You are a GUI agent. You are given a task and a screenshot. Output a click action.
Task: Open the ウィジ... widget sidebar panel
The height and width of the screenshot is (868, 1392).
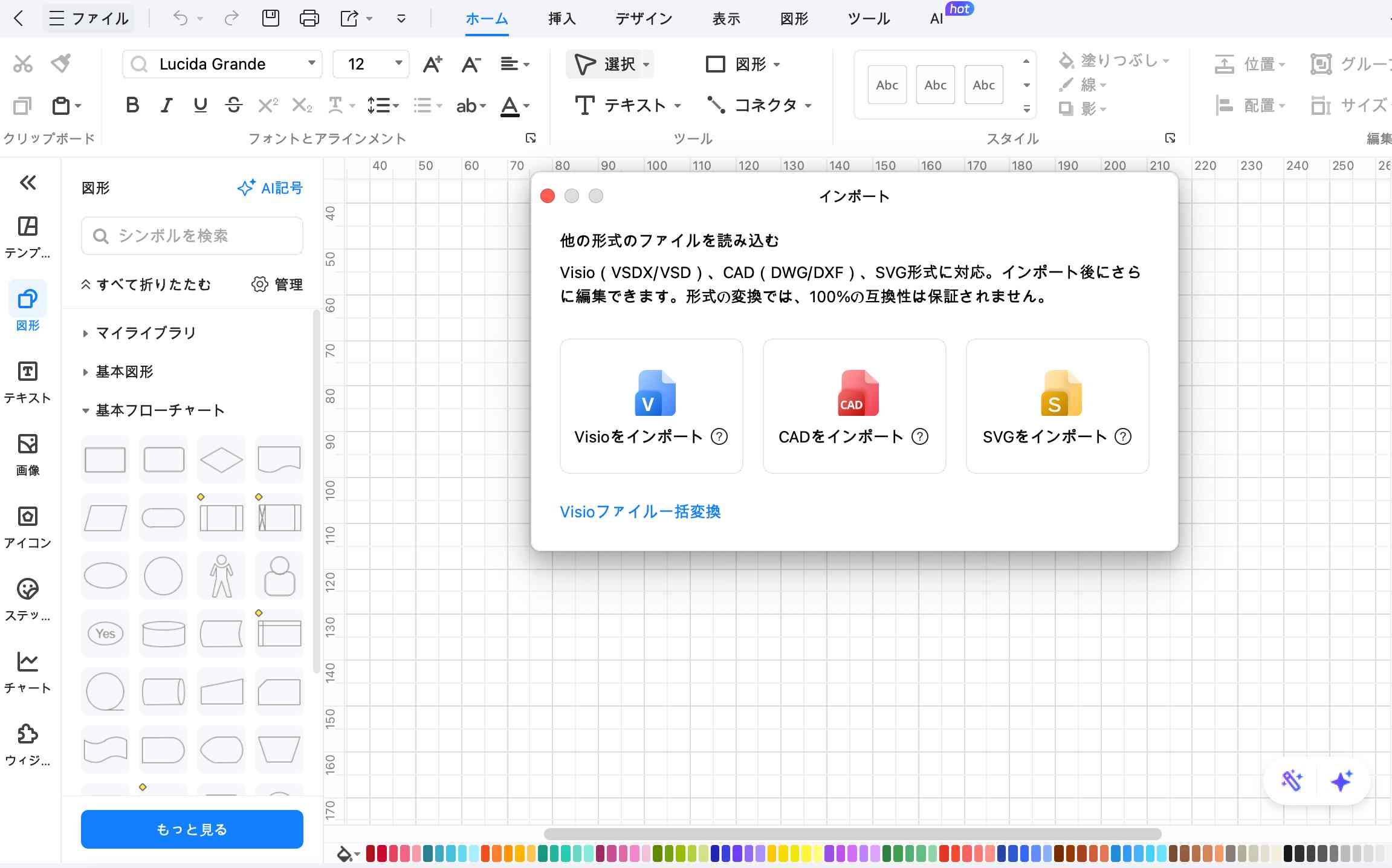pyautogui.click(x=28, y=745)
